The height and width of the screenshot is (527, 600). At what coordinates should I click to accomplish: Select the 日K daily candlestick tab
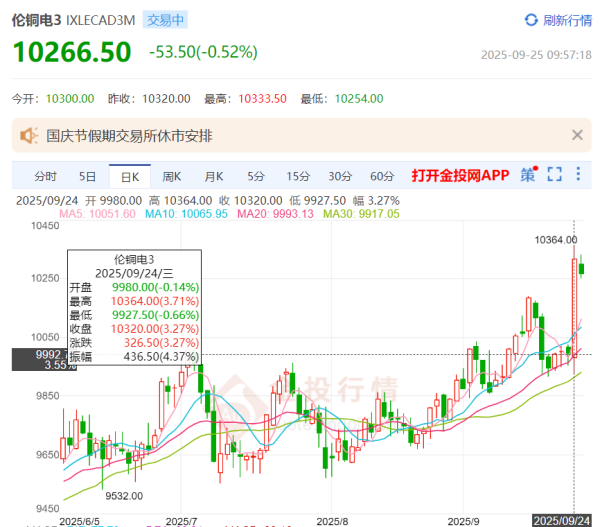pos(130,177)
